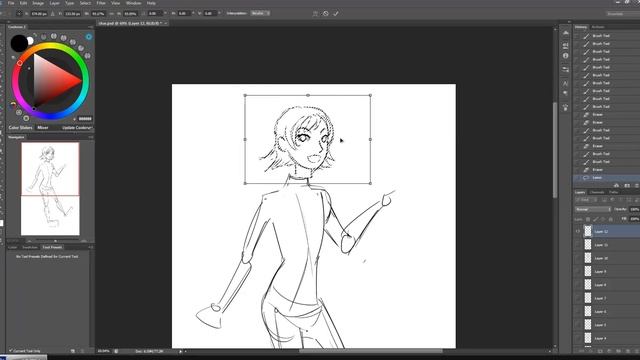Open the Interpolation dropdown
The image size is (640, 360).
tap(260, 13)
